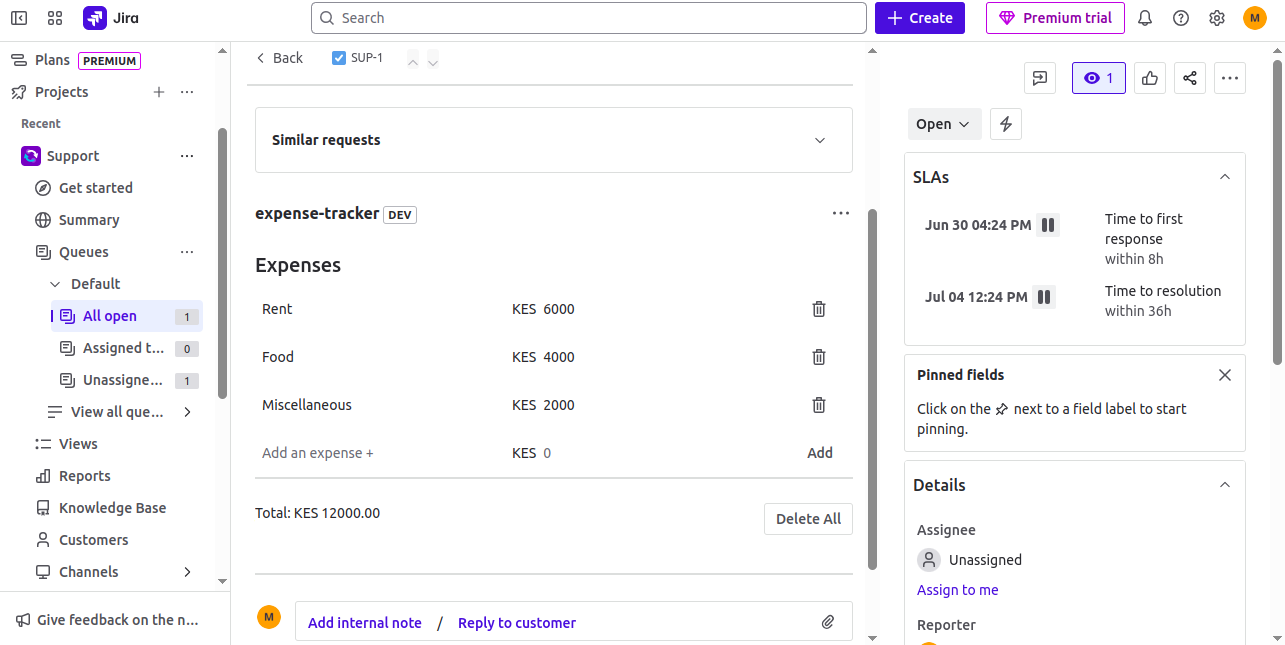Viewport: 1285px width, 645px height.
Task: Remove the Miscellaneous expense with trash icon
Action: [818, 405]
